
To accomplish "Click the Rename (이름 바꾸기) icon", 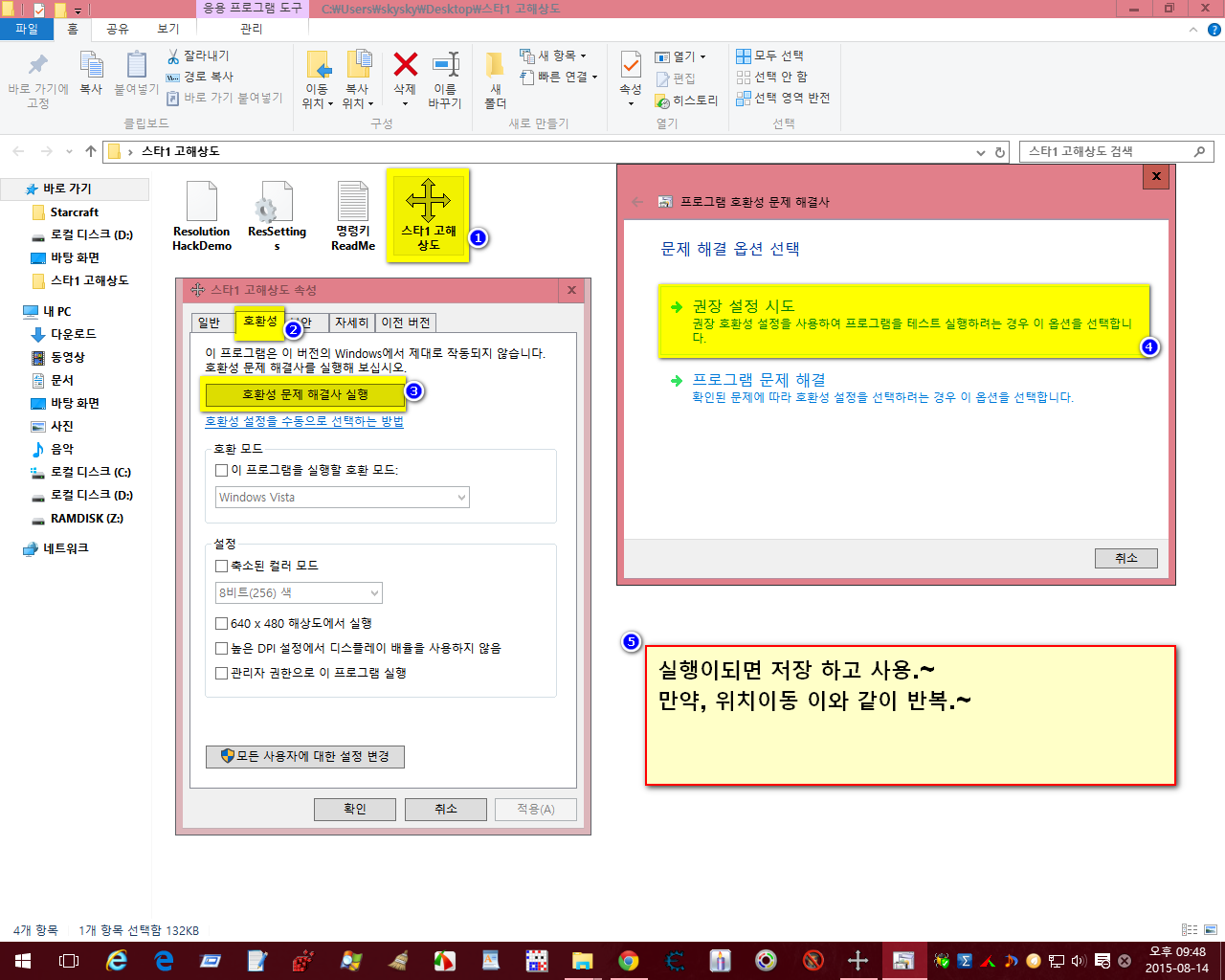I will [445, 78].
